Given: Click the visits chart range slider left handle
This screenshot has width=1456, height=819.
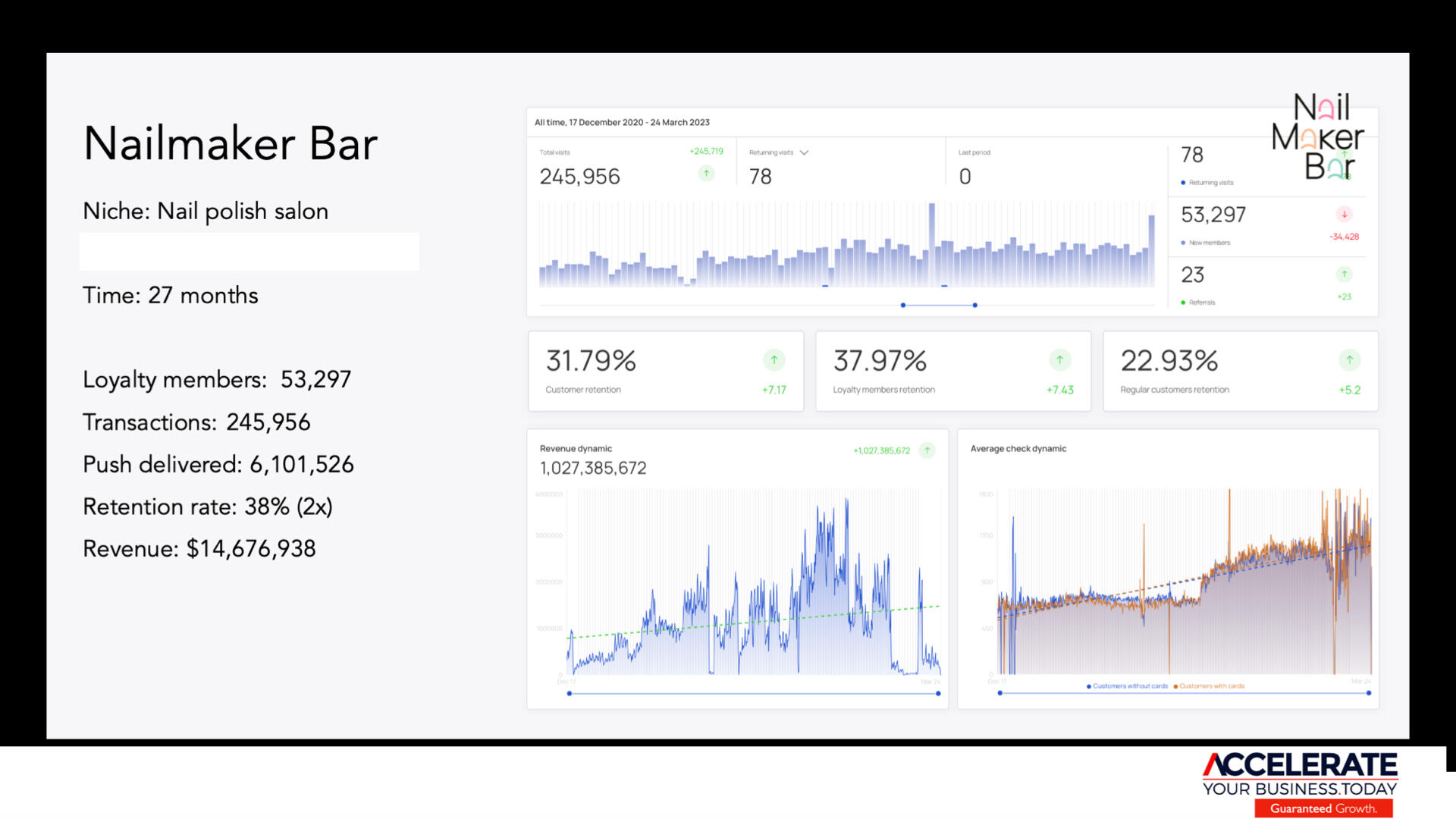Looking at the screenshot, I should pos(902,305).
